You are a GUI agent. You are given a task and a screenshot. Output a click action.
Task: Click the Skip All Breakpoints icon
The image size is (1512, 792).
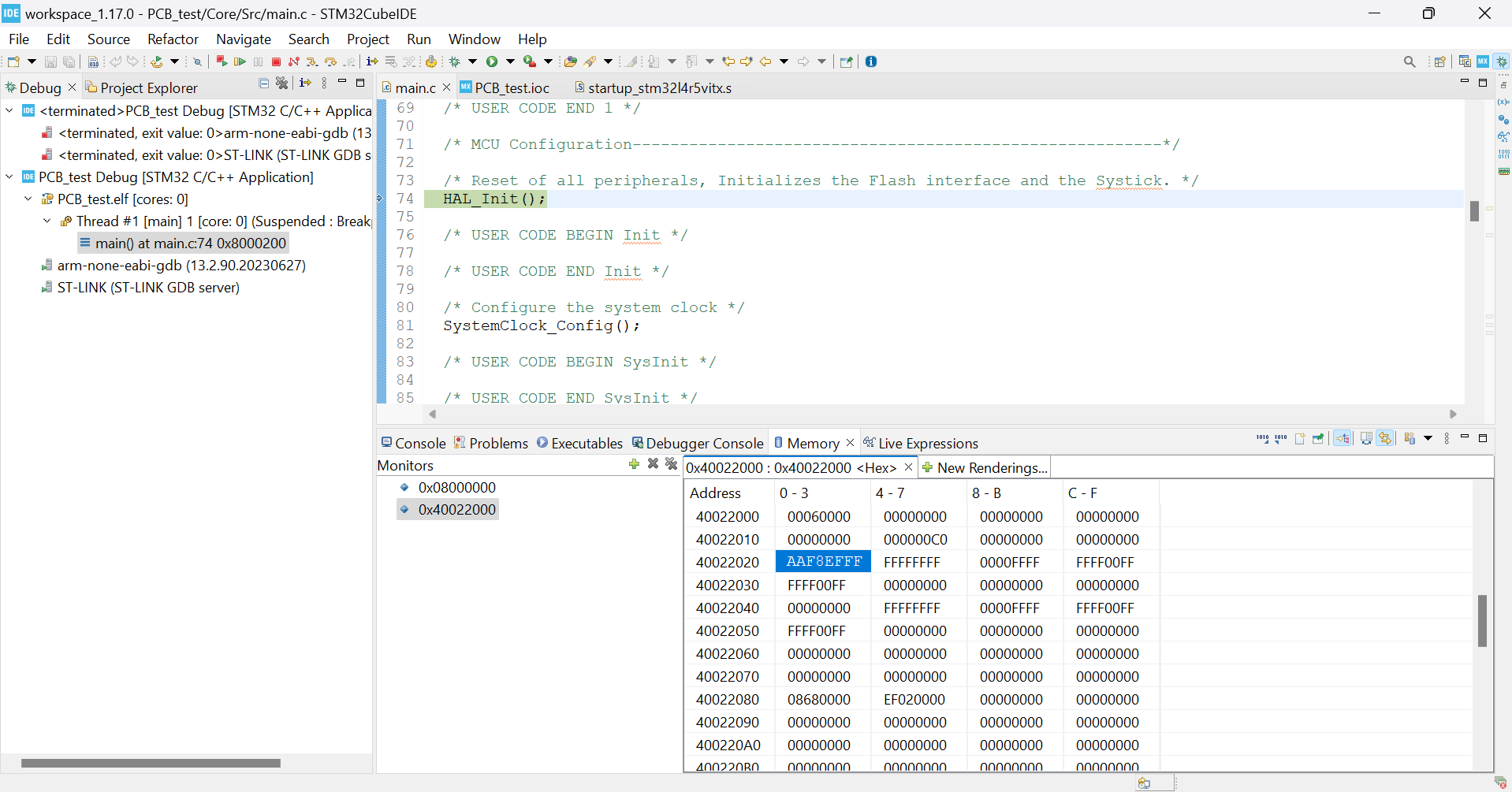tap(197, 61)
